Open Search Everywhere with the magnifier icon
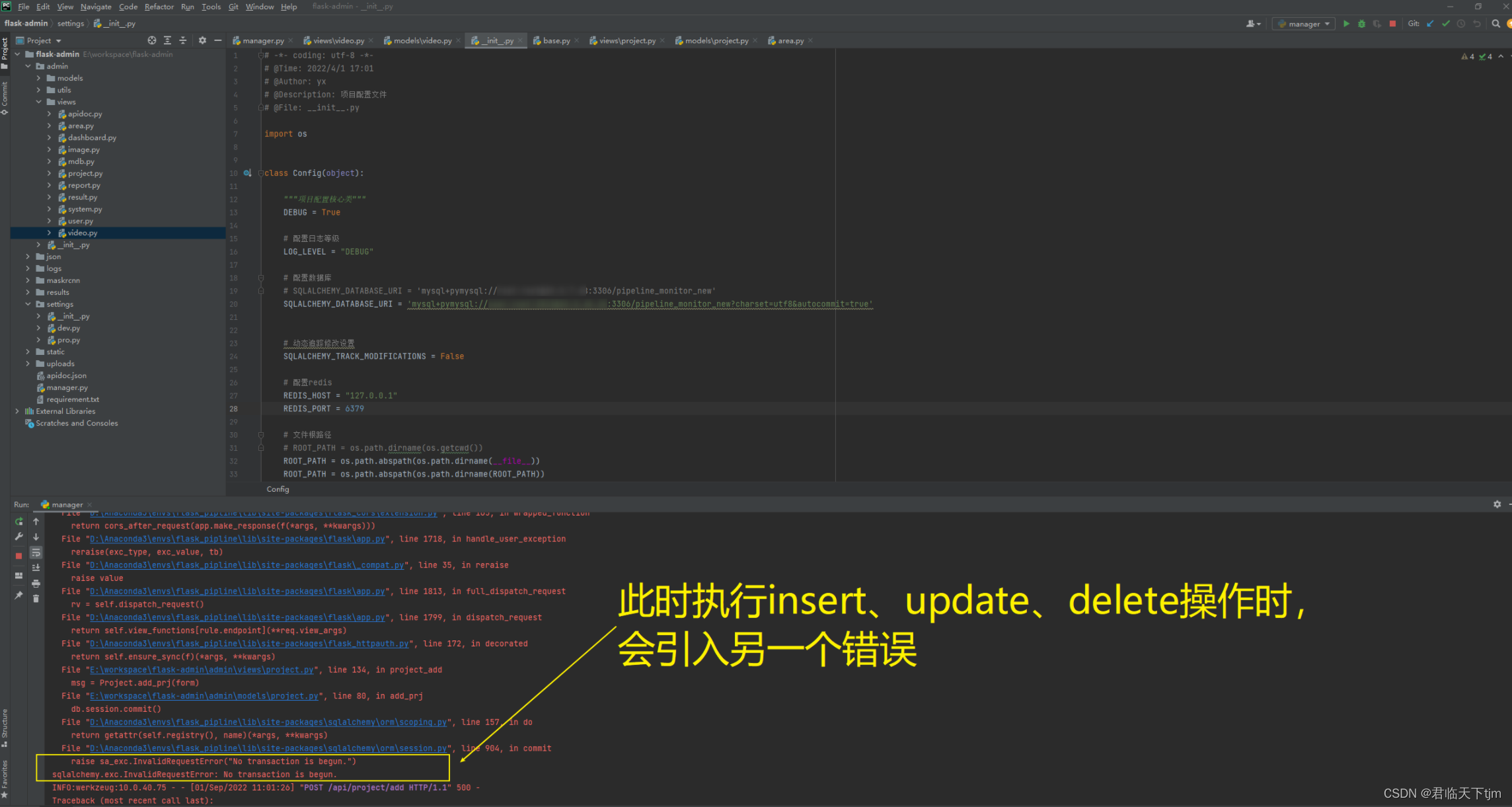This screenshot has height=807, width=1512. [1496, 24]
